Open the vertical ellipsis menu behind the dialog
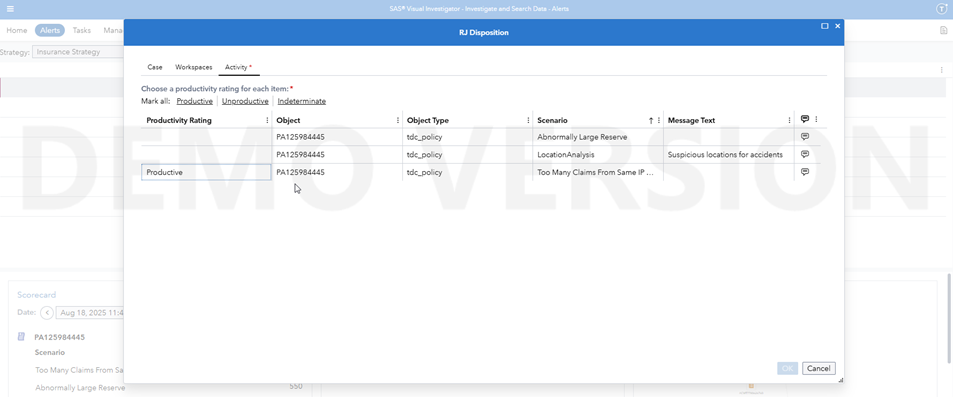This screenshot has width=953, height=397. click(x=941, y=70)
